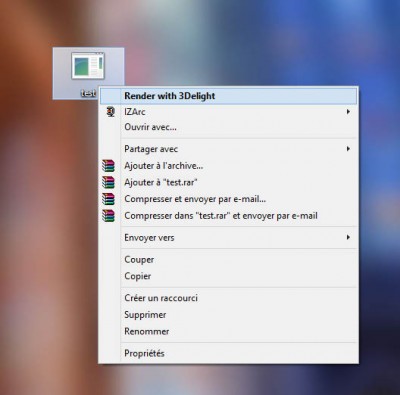Click WinRAR icon beside Ajouter à "test.rar"
400x395 pixels.
(108, 182)
